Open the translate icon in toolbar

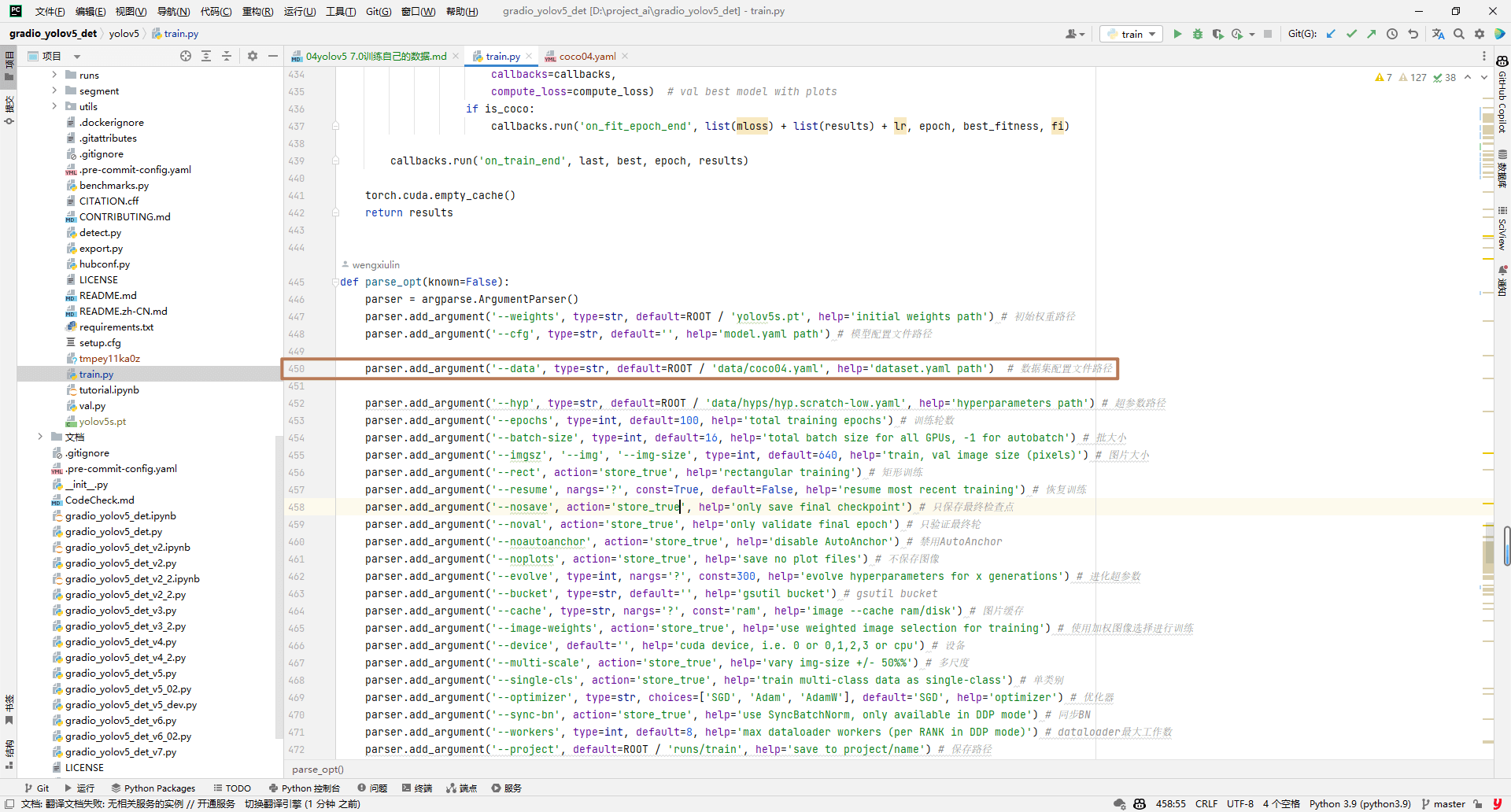click(x=1439, y=34)
